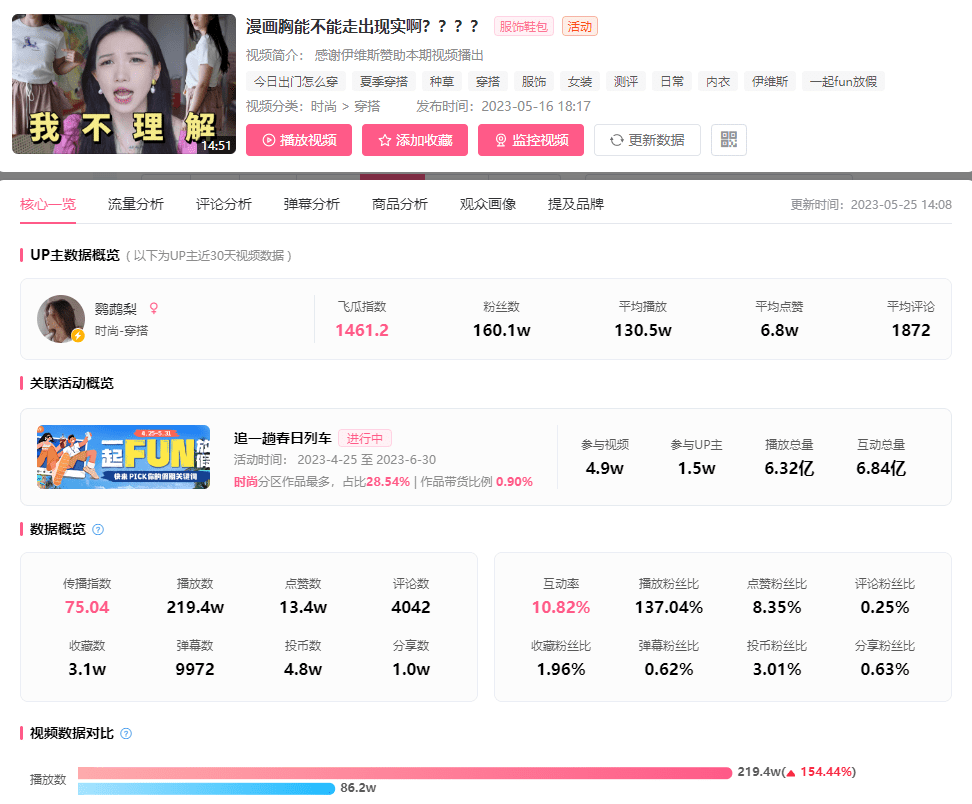Click the 伊维斯 tag

(x=770, y=81)
